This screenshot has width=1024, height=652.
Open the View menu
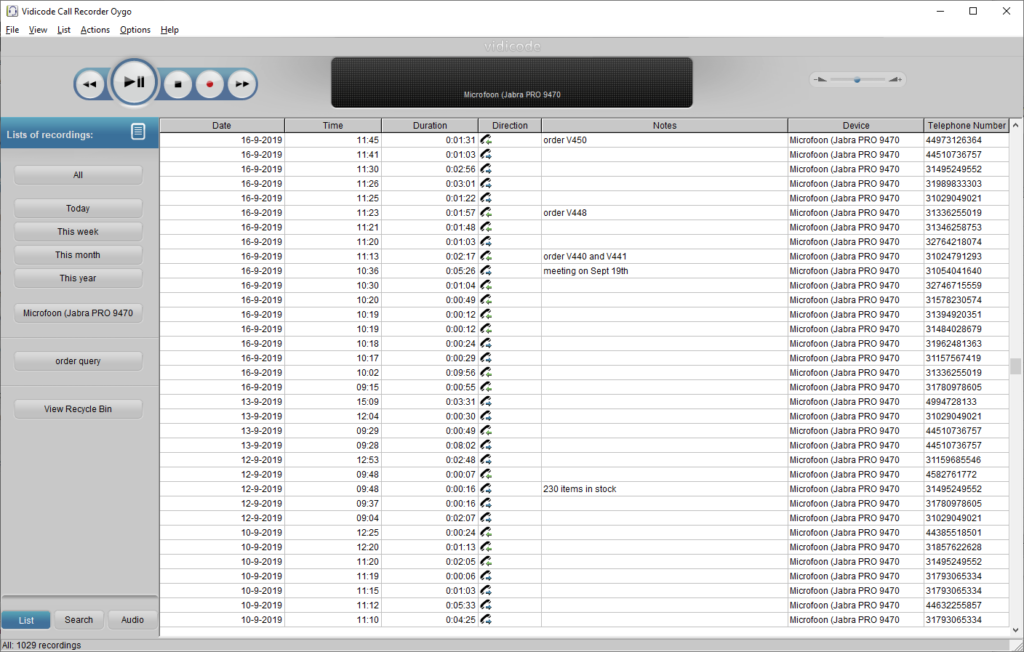[38, 29]
